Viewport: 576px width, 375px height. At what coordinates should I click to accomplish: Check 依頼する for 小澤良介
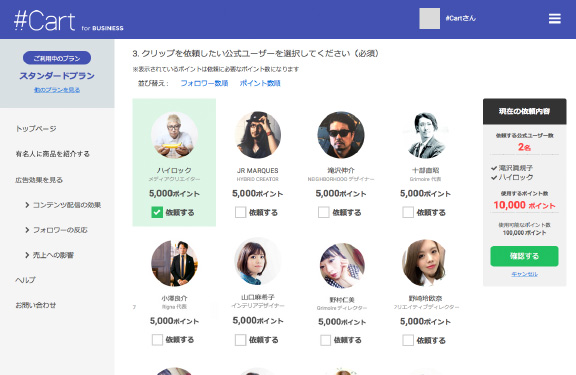157,340
